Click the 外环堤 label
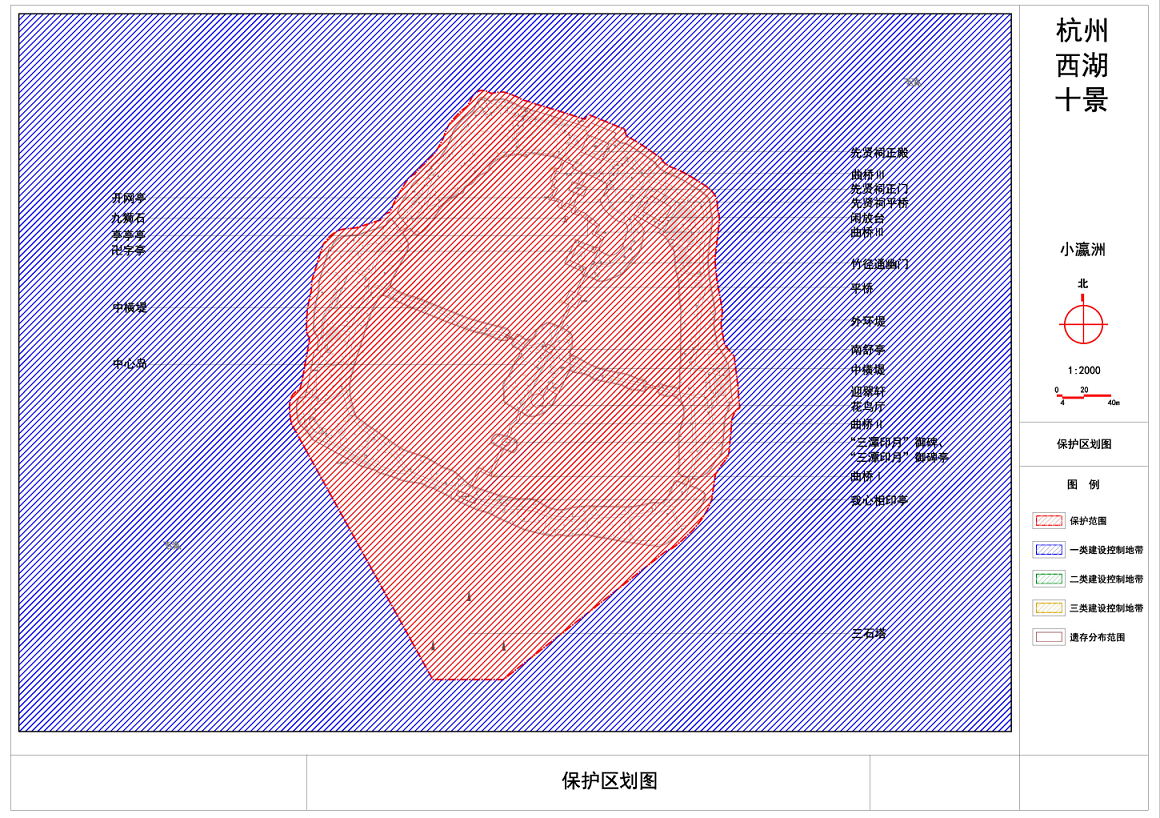 pos(868,321)
